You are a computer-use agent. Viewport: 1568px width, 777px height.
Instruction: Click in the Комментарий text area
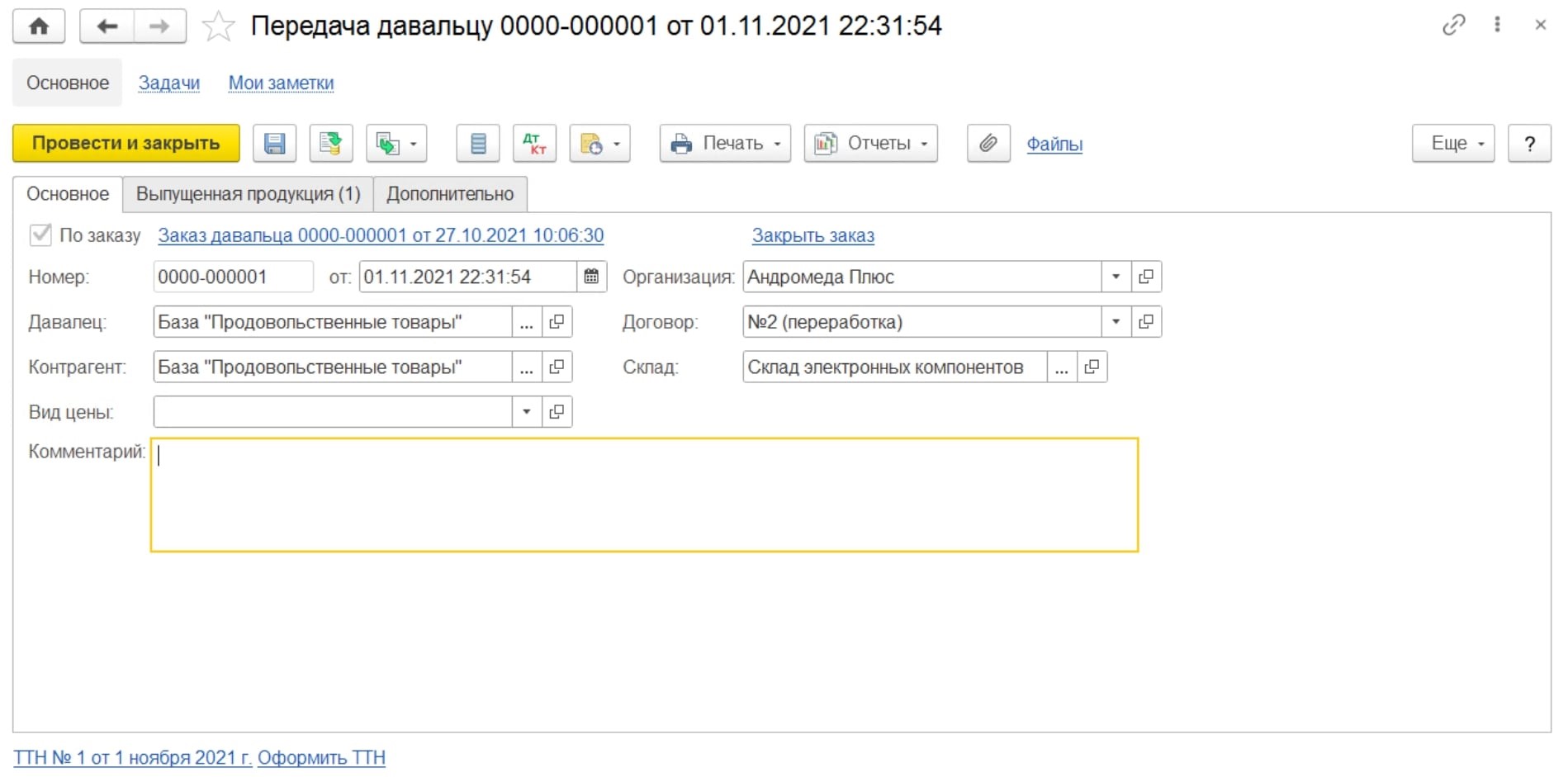[645, 495]
